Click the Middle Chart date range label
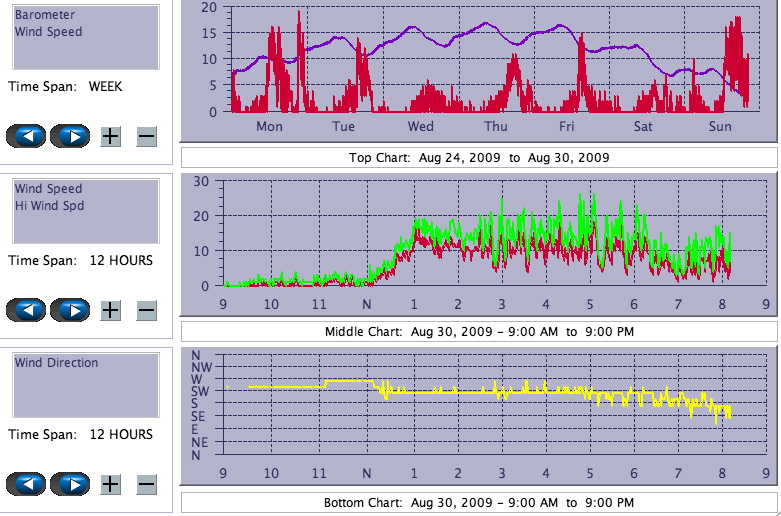 point(479,332)
